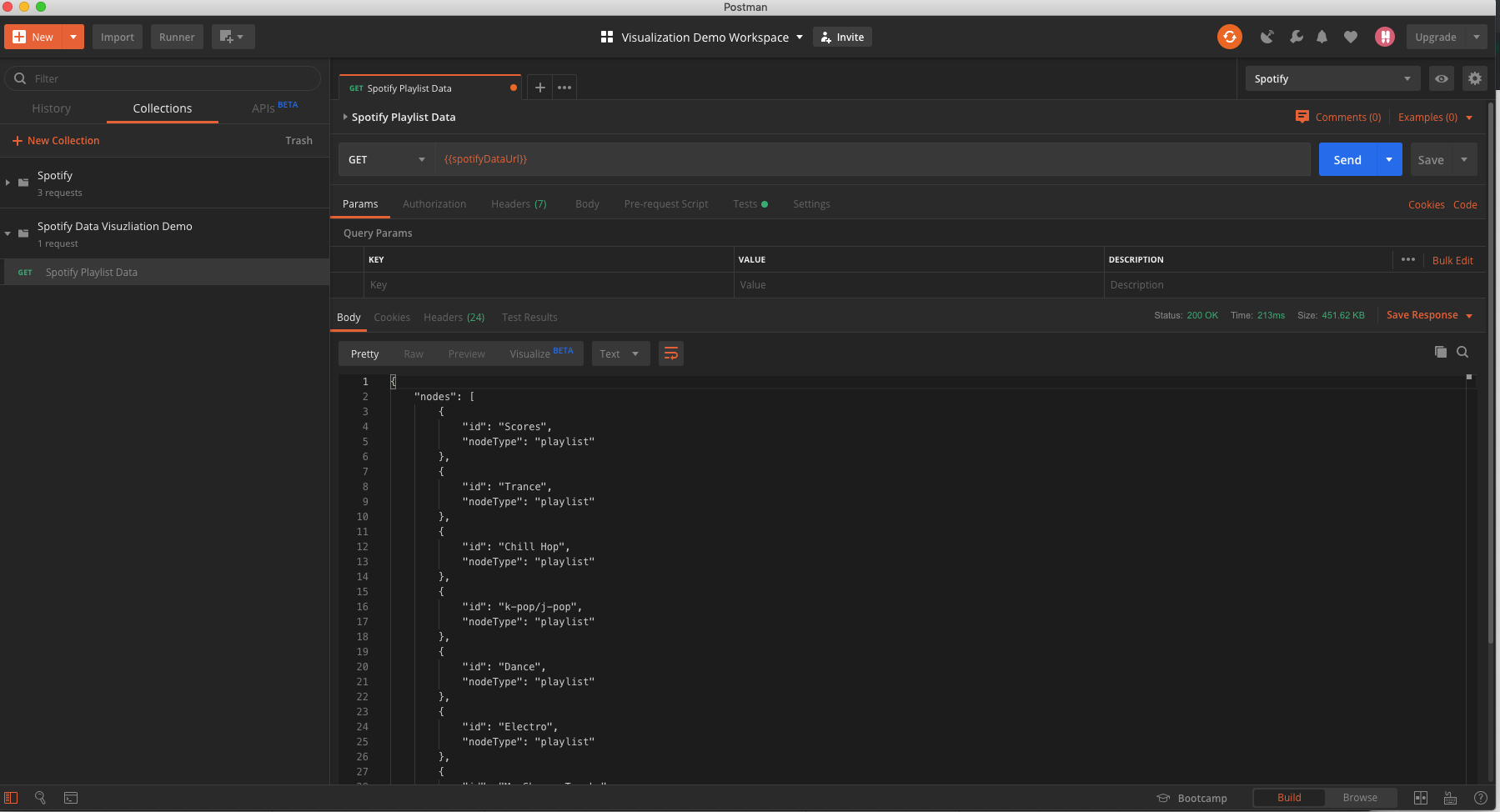Toggle the line wrap icon in the response
Screen dimensions: 1500x812
click(671, 353)
